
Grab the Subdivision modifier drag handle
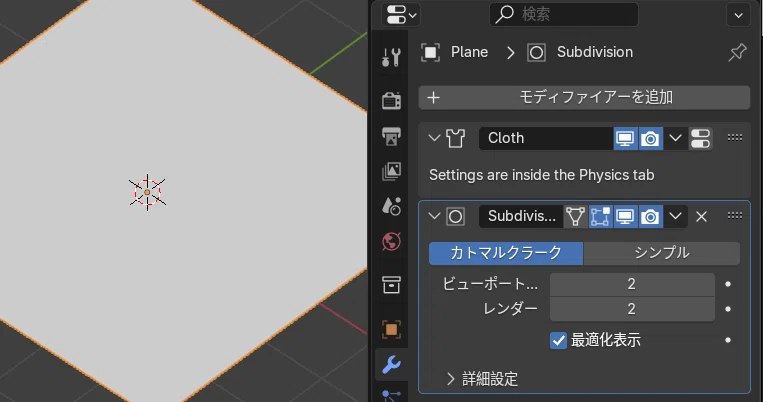[x=735, y=216]
